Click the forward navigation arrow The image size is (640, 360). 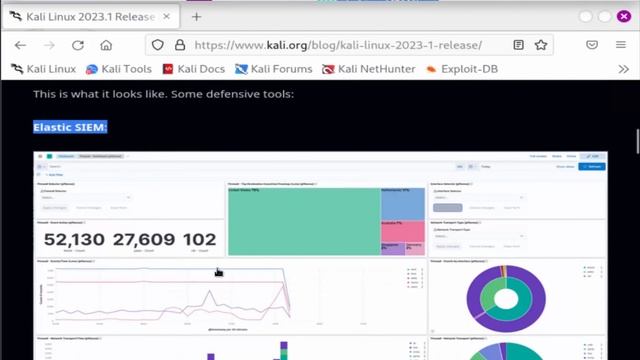[49, 45]
